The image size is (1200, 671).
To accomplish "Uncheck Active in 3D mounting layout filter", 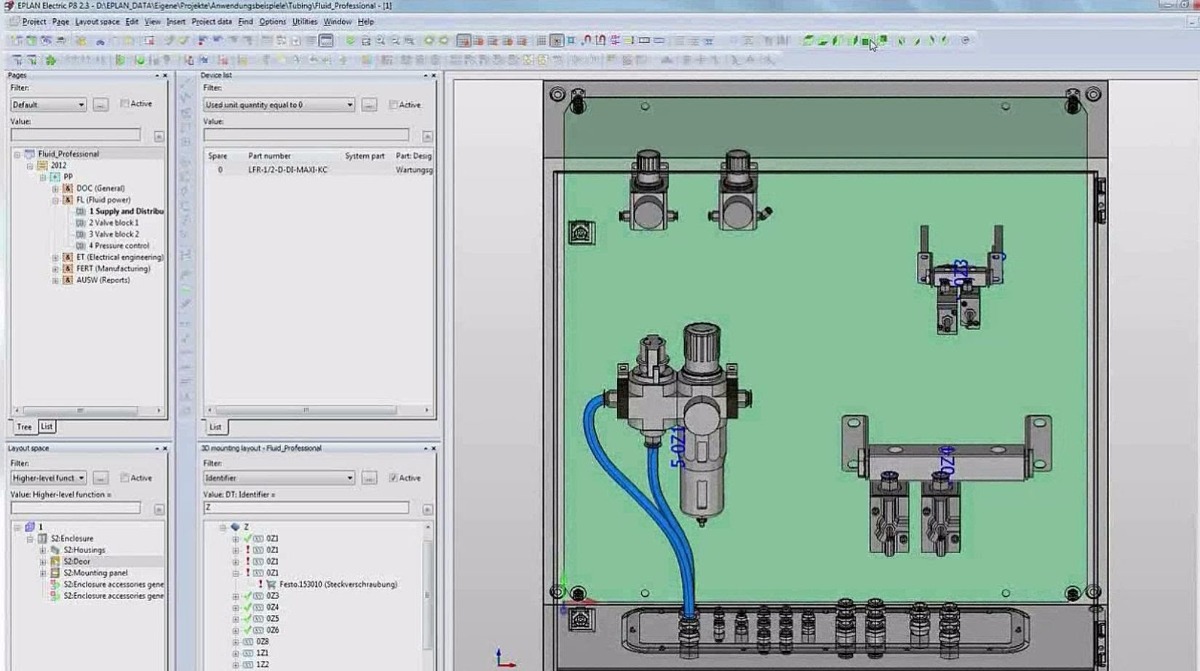I will (x=393, y=478).
